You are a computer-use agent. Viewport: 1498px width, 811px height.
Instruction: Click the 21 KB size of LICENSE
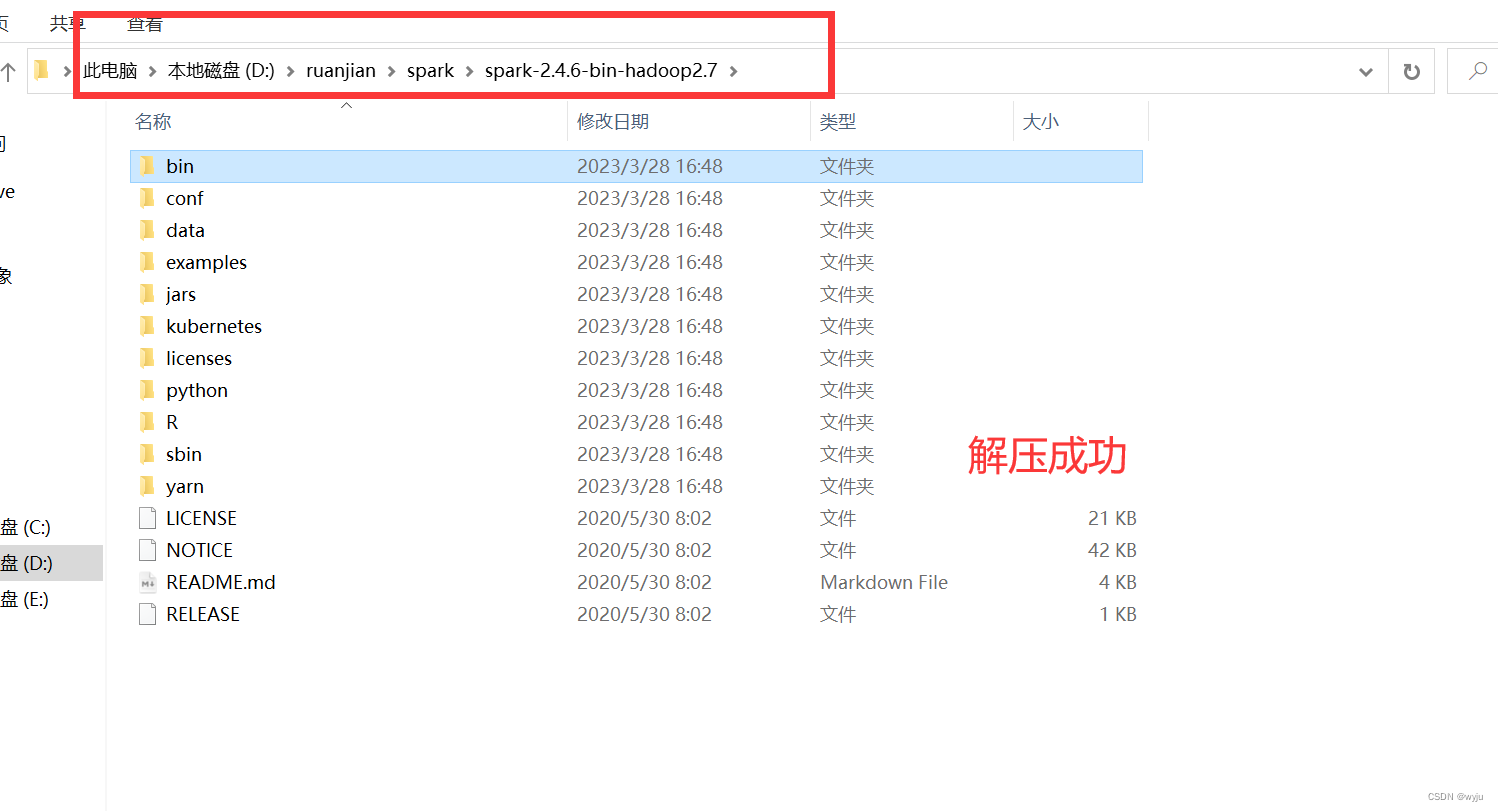point(1112,518)
